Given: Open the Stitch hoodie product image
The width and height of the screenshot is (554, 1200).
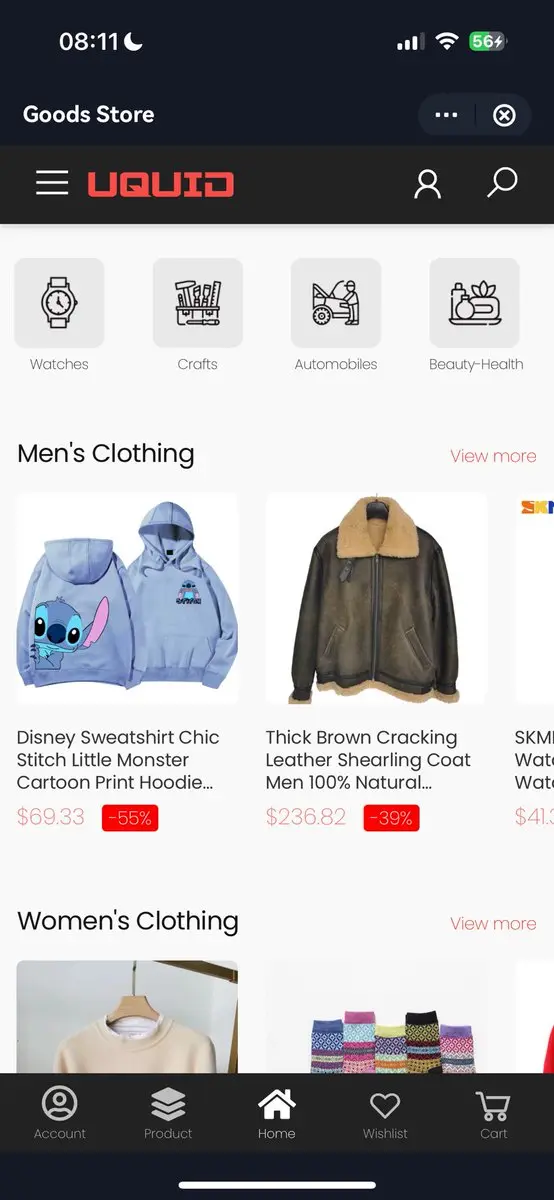Looking at the screenshot, I should point(127,599).
